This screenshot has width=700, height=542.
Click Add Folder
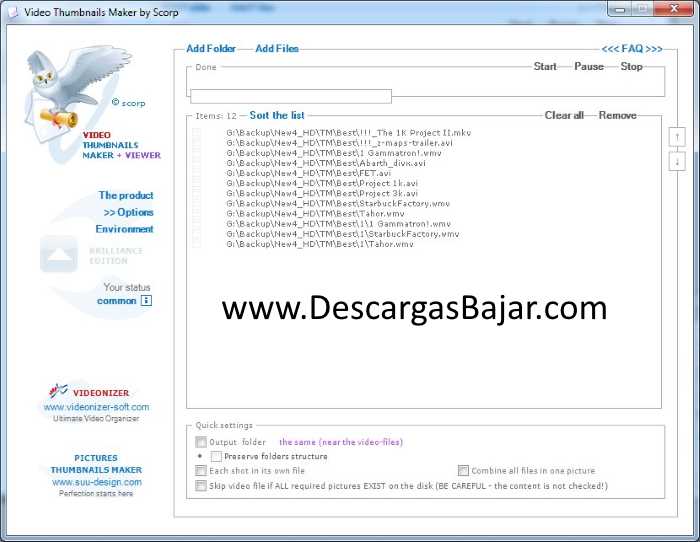point(211,49)
